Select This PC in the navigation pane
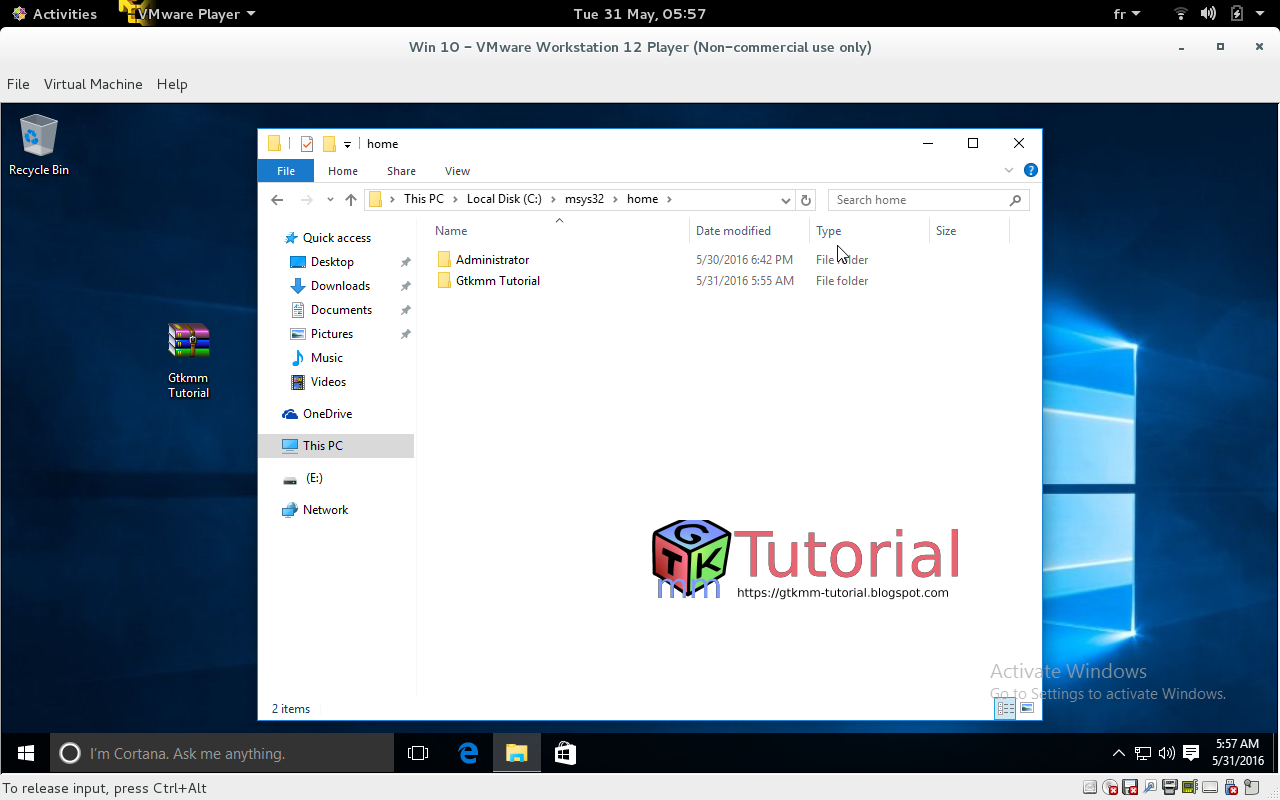Image resolution: width=1280 pixels, height=800 pixels. click(336, 446)
